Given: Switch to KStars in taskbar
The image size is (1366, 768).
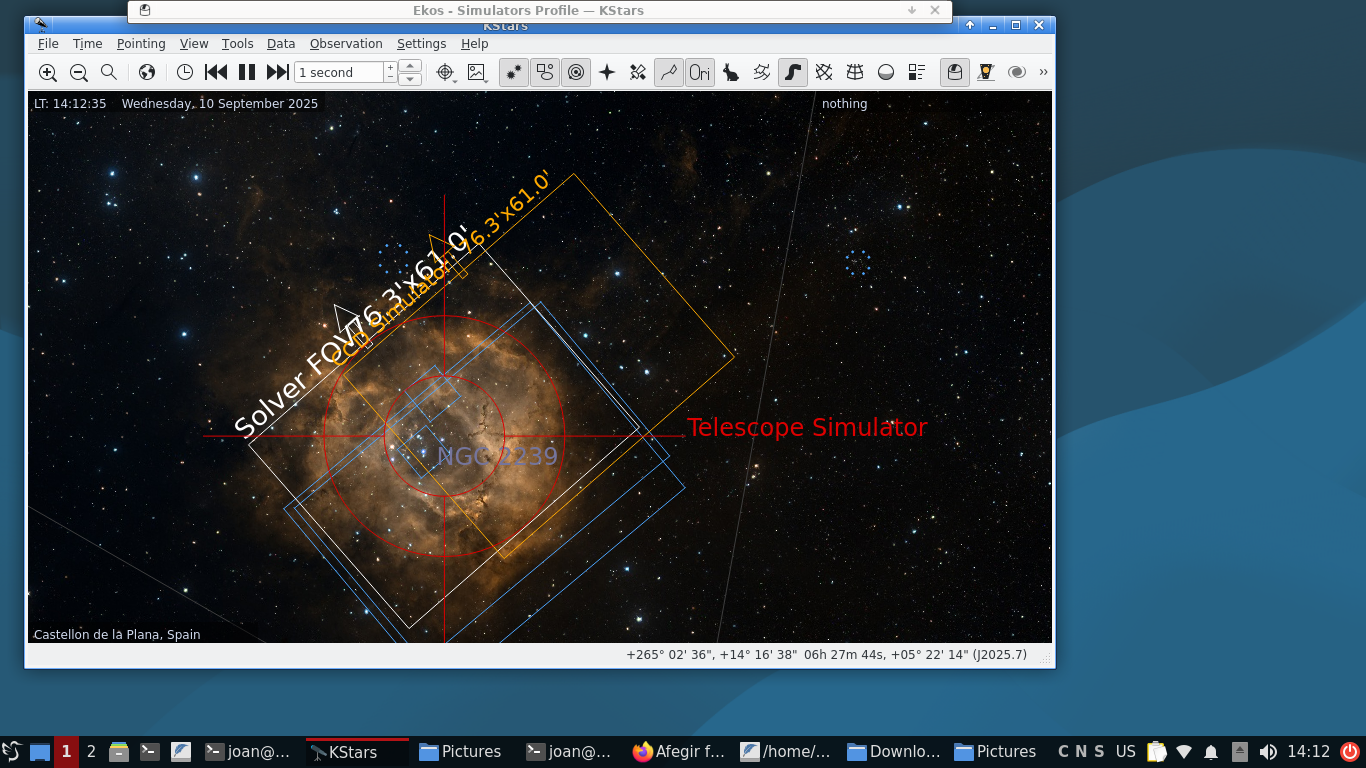Looking at the screenshot, I should tap(357, 752).
